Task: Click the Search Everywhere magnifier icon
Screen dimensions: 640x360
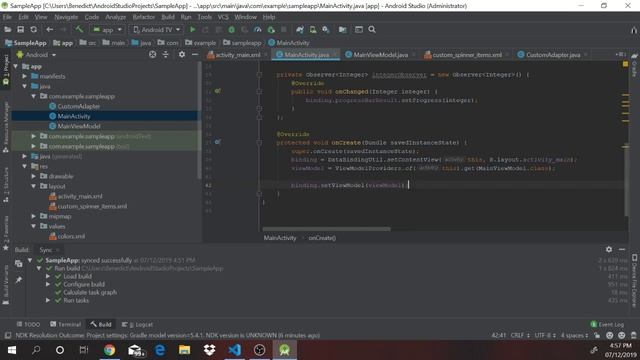Action: click(372, 29)
